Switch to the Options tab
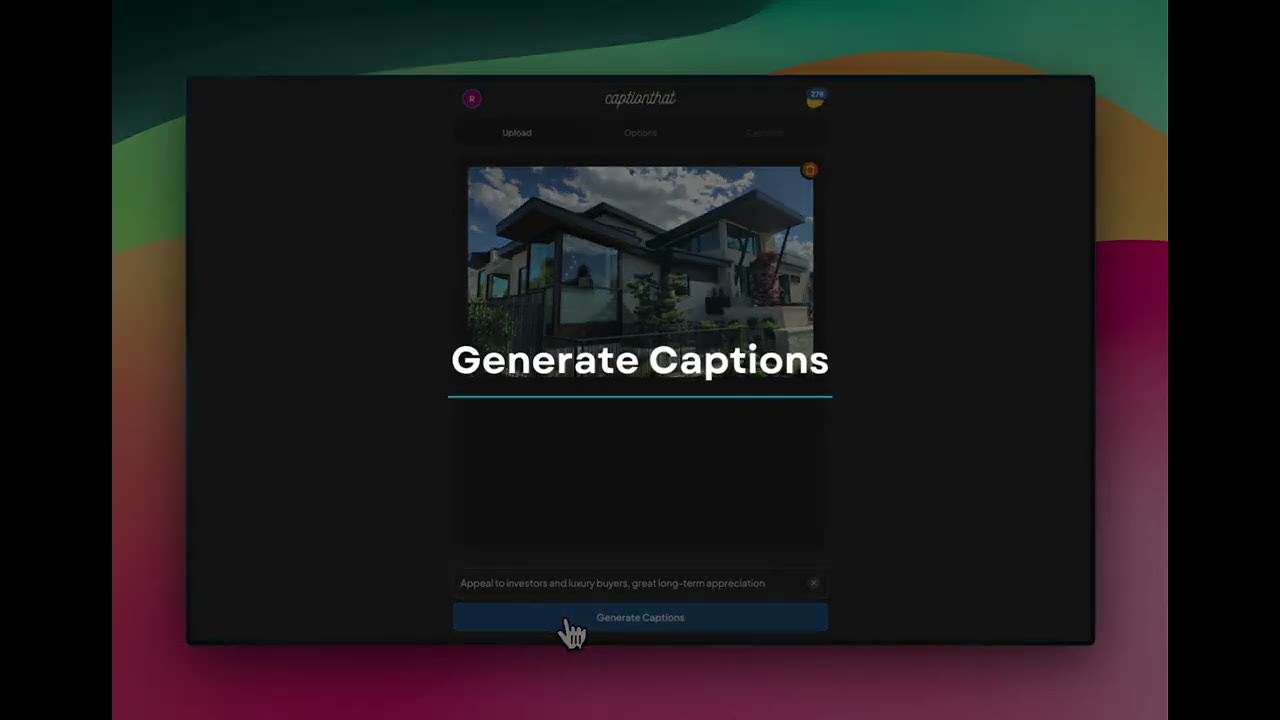 (640, 132)
